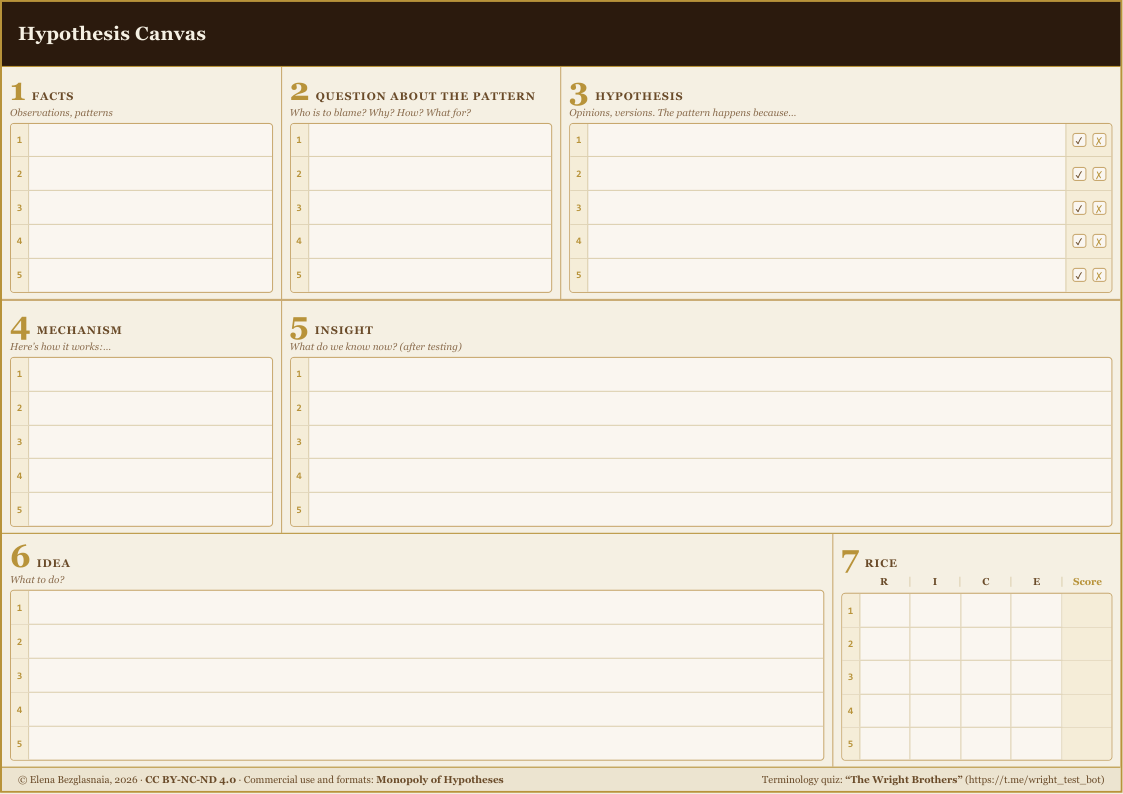Click the Score cell in RICE row 4

(x=1086, y=711)
